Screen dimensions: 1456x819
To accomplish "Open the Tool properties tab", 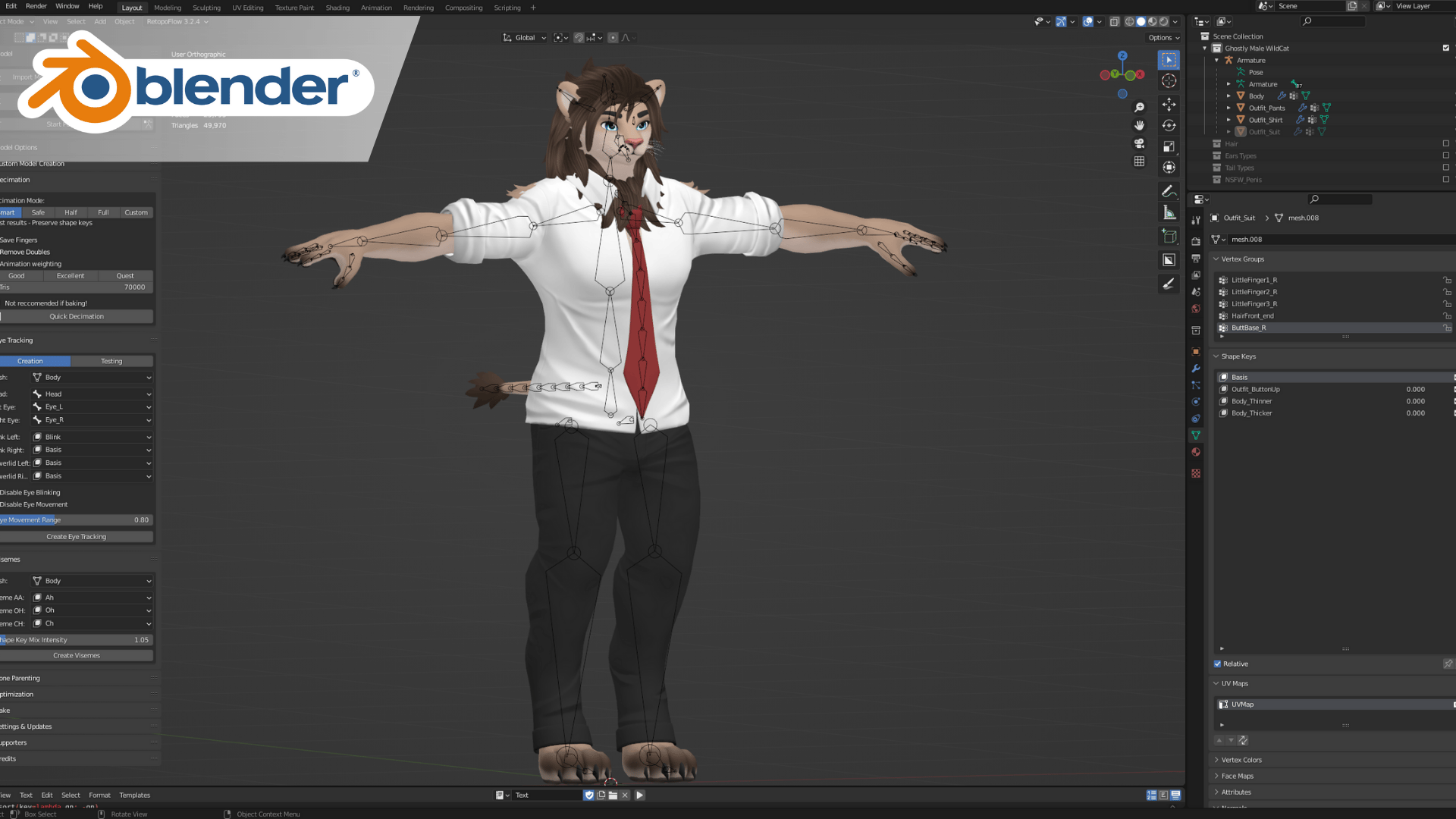I will point(1196,220).
